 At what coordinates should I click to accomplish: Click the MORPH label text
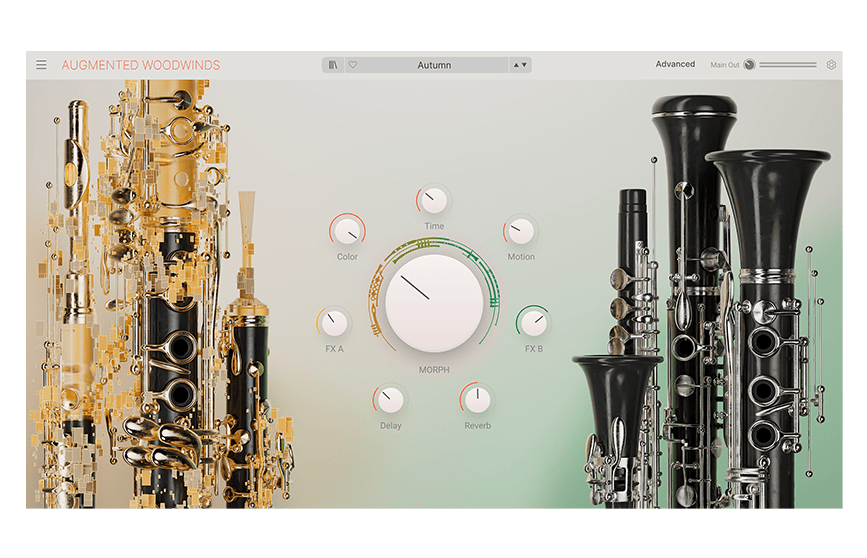pos(434,370)
